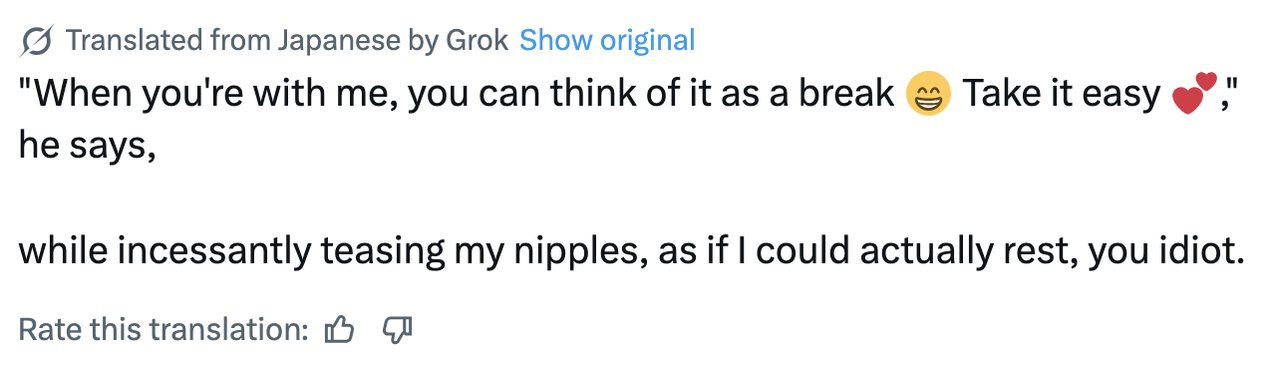
Task: Show original Japanese post text
Action: pyautogui.click(x=607, y=41)
